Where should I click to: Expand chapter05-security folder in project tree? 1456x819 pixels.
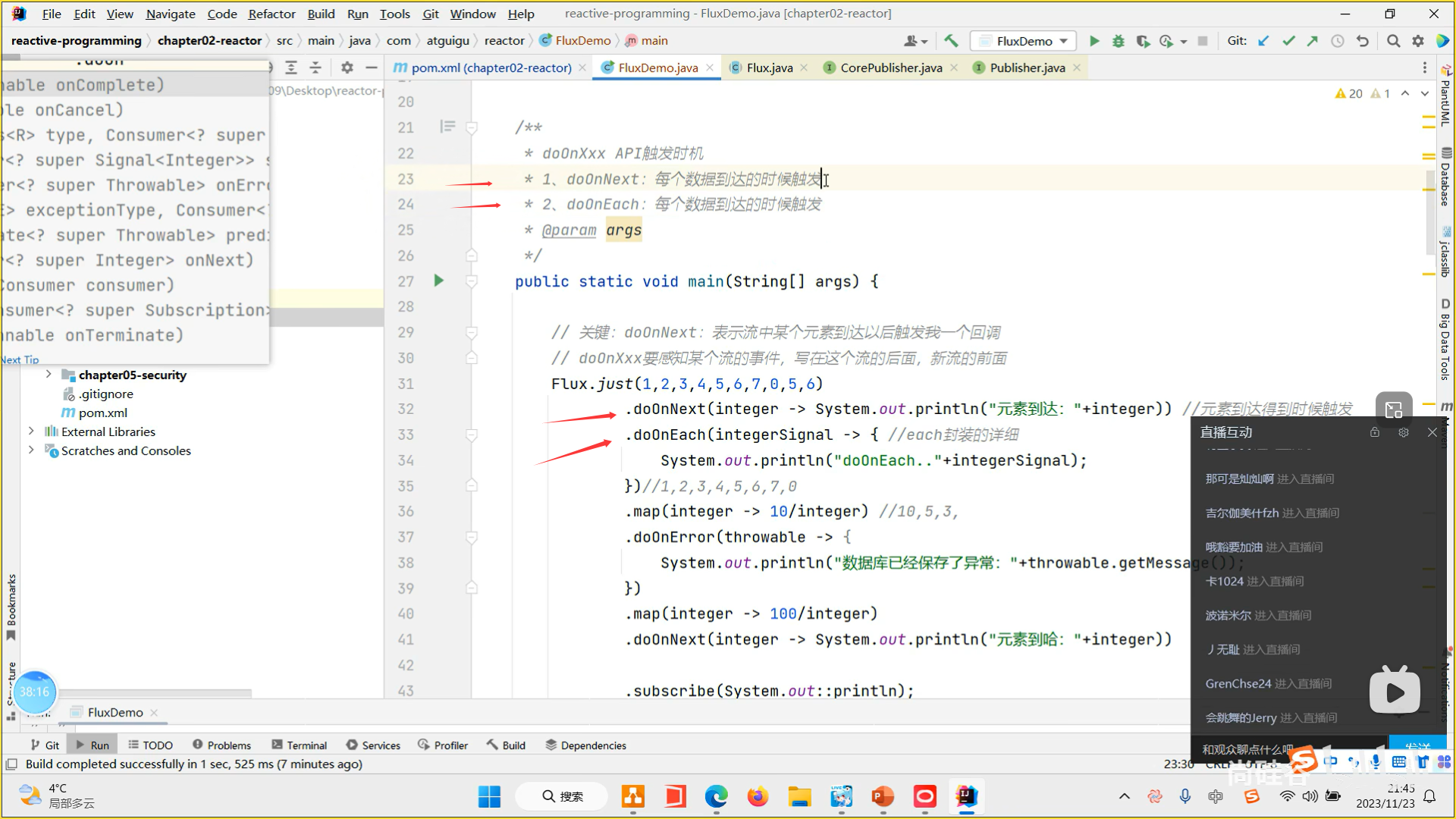[x=49, y=375]
